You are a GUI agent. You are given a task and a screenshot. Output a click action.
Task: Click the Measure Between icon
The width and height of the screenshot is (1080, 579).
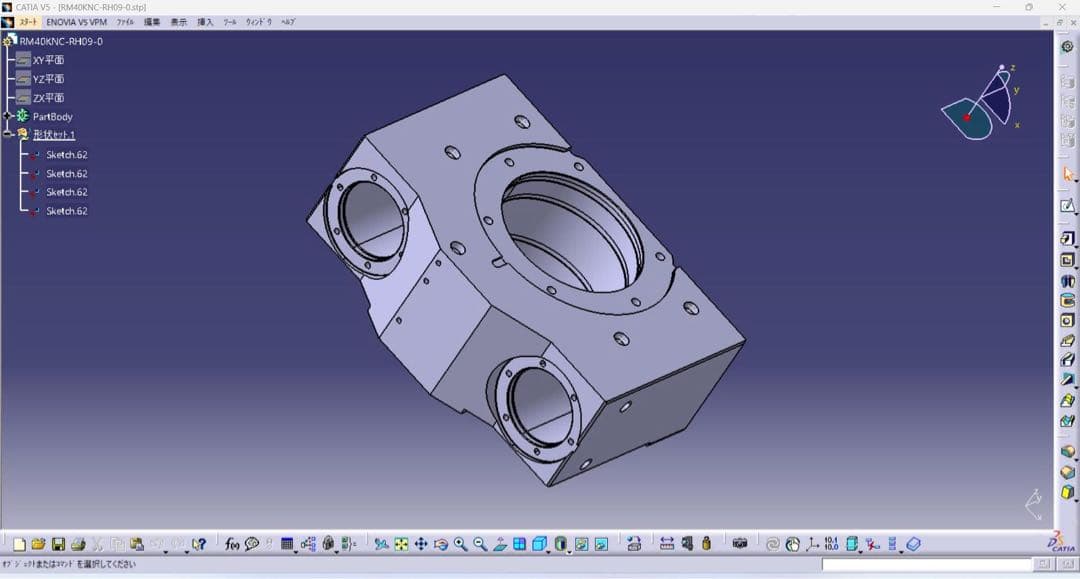click(x=667, y=544)
